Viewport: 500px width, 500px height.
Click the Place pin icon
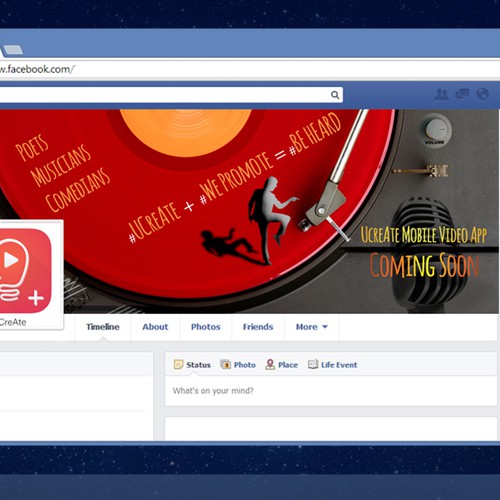(x=270, y=364)
